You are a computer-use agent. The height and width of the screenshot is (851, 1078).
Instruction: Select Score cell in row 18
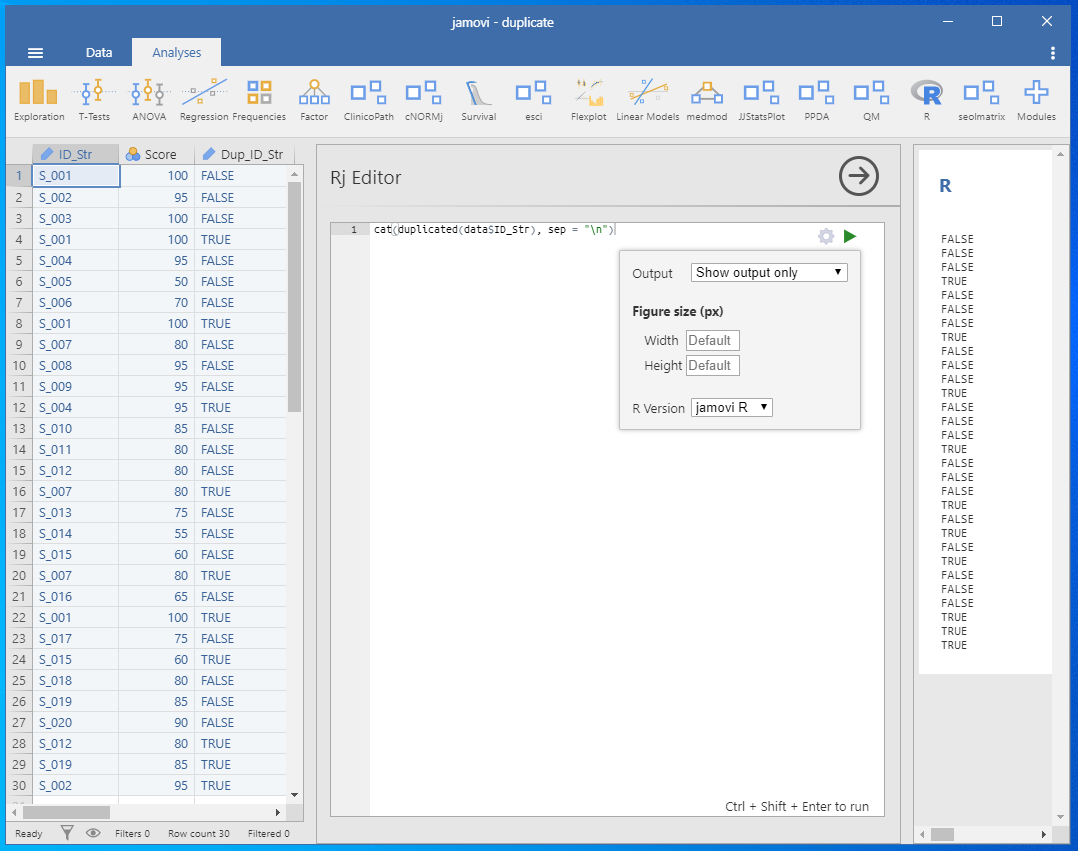157,533
